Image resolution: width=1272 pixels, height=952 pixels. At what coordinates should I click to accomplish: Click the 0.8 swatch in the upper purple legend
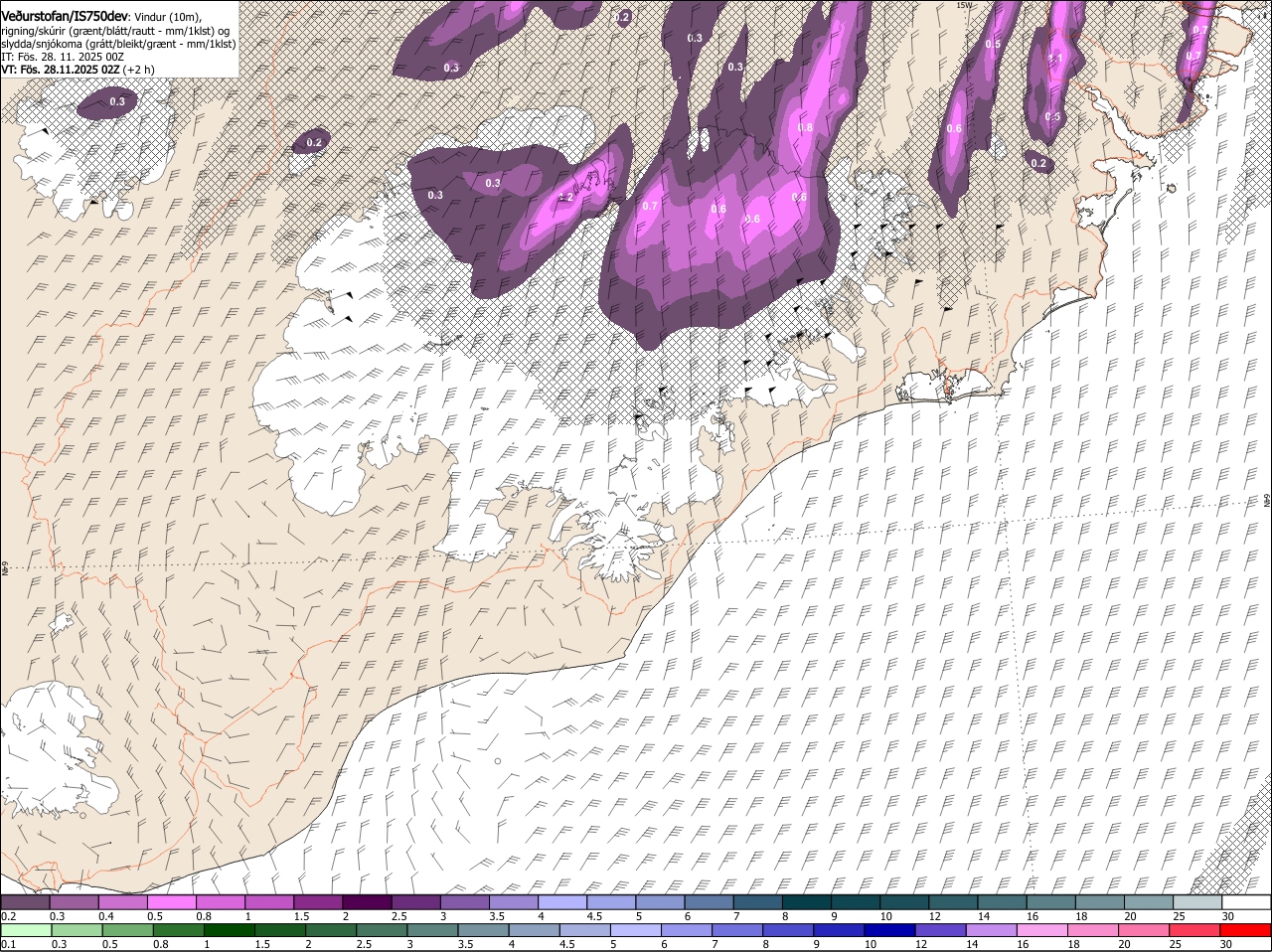pyautogui.click(x=221, y=901)
